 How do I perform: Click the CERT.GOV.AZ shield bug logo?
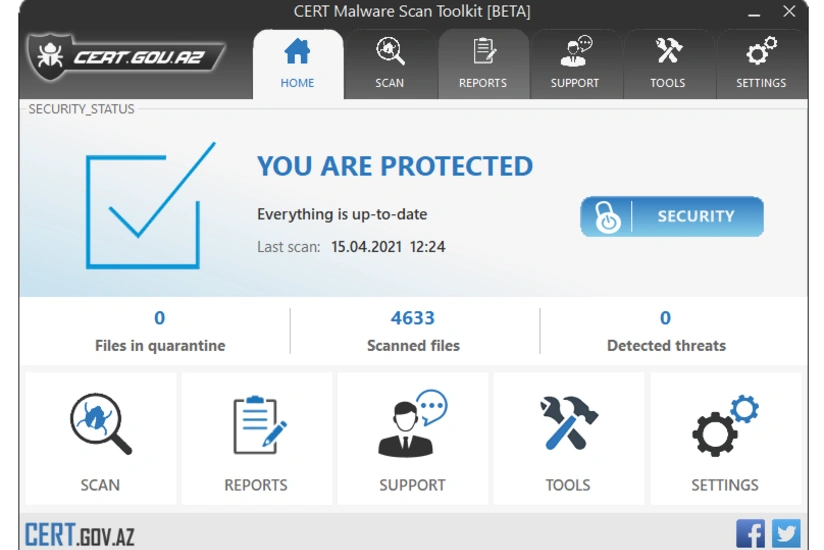[x=126, y=57]
